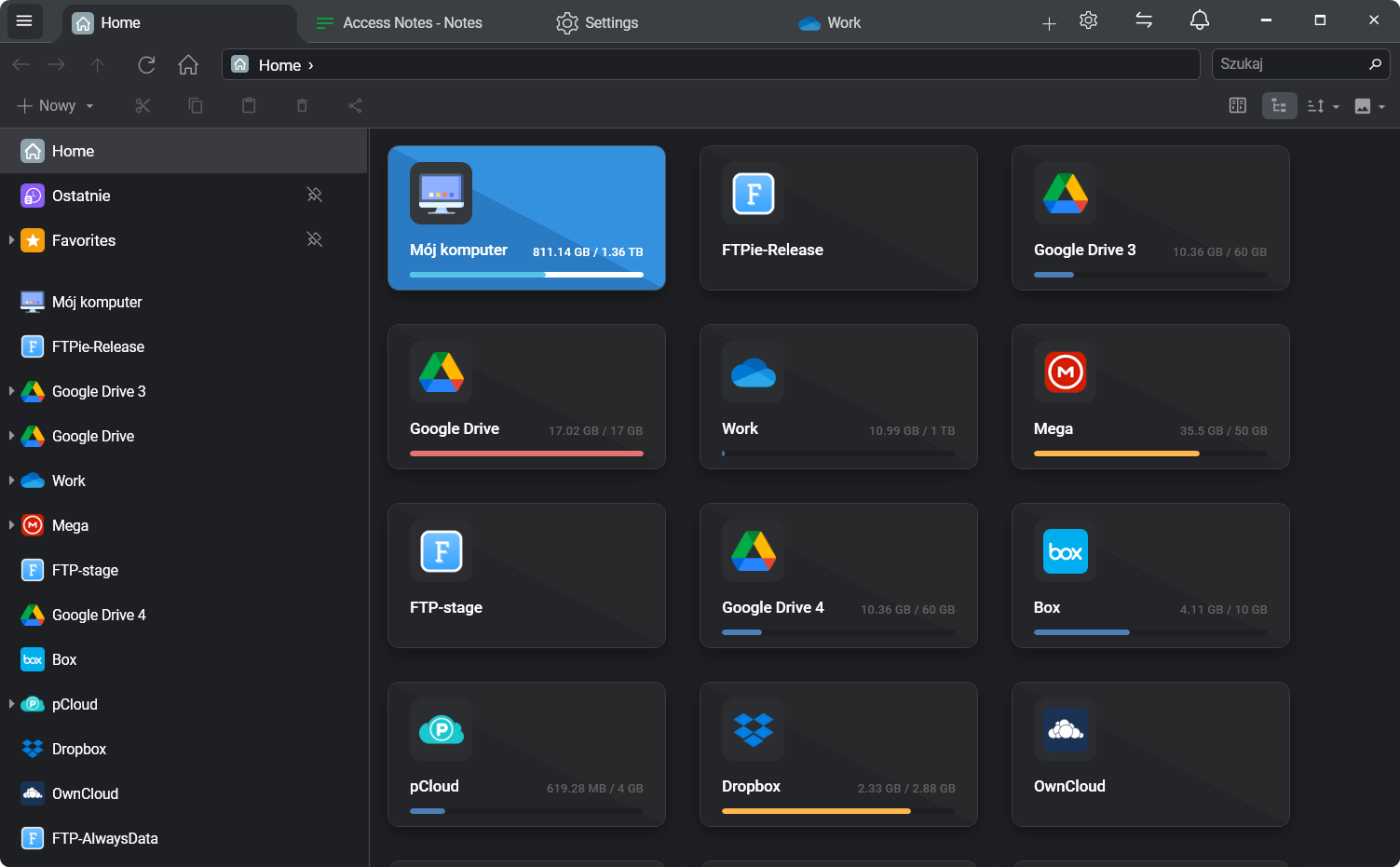Image resolution: width=1400 pixels, height=867 pixels.
Task: Expand pCloud tree node in sidebar
Action: (x=11, y=704)
